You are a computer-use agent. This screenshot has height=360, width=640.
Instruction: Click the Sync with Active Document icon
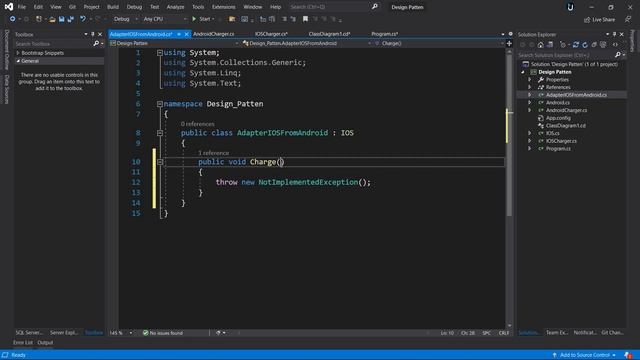pyautogui.click(x=576, y=45)
